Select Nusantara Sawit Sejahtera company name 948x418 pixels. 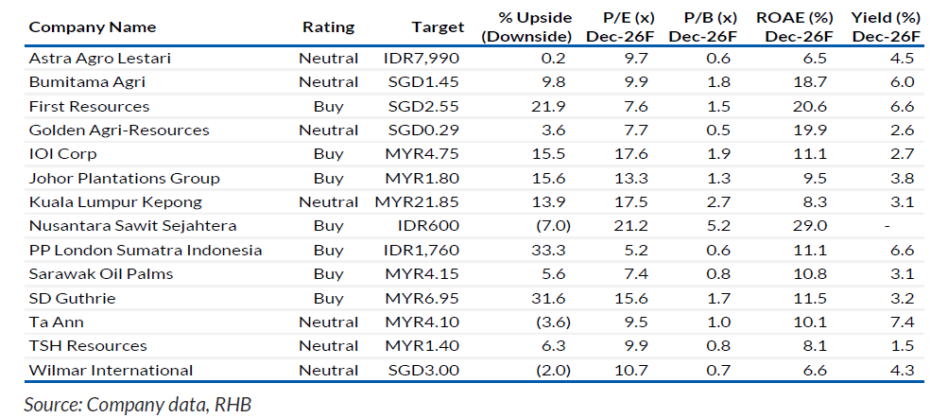134,226
